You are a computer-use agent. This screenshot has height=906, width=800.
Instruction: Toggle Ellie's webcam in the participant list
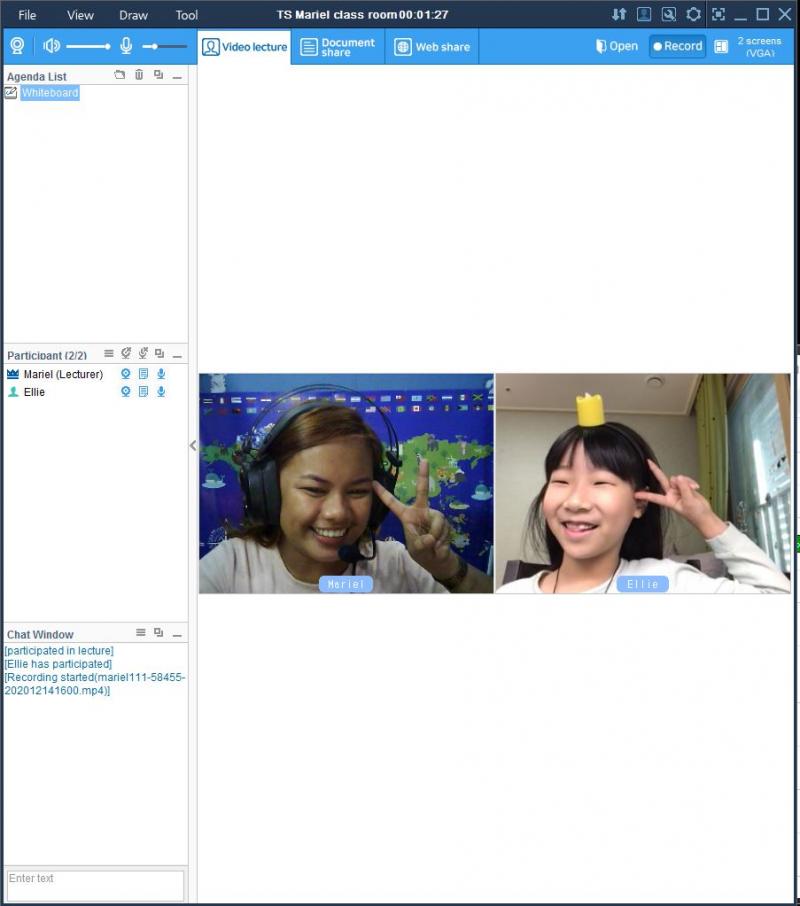pyautogui.click(x=126, y=392)
